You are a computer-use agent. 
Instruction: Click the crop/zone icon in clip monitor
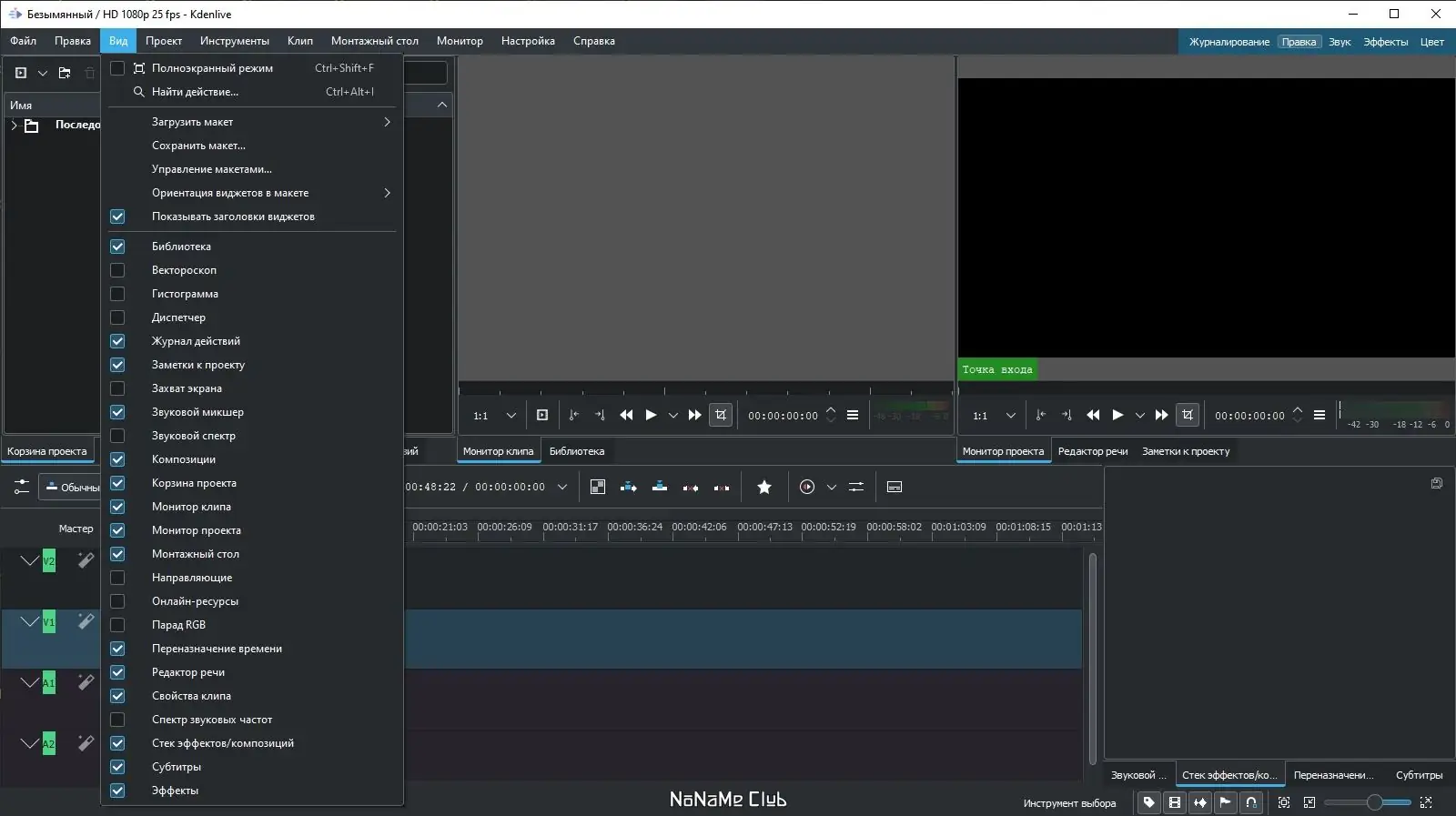(x=721, y=415)
